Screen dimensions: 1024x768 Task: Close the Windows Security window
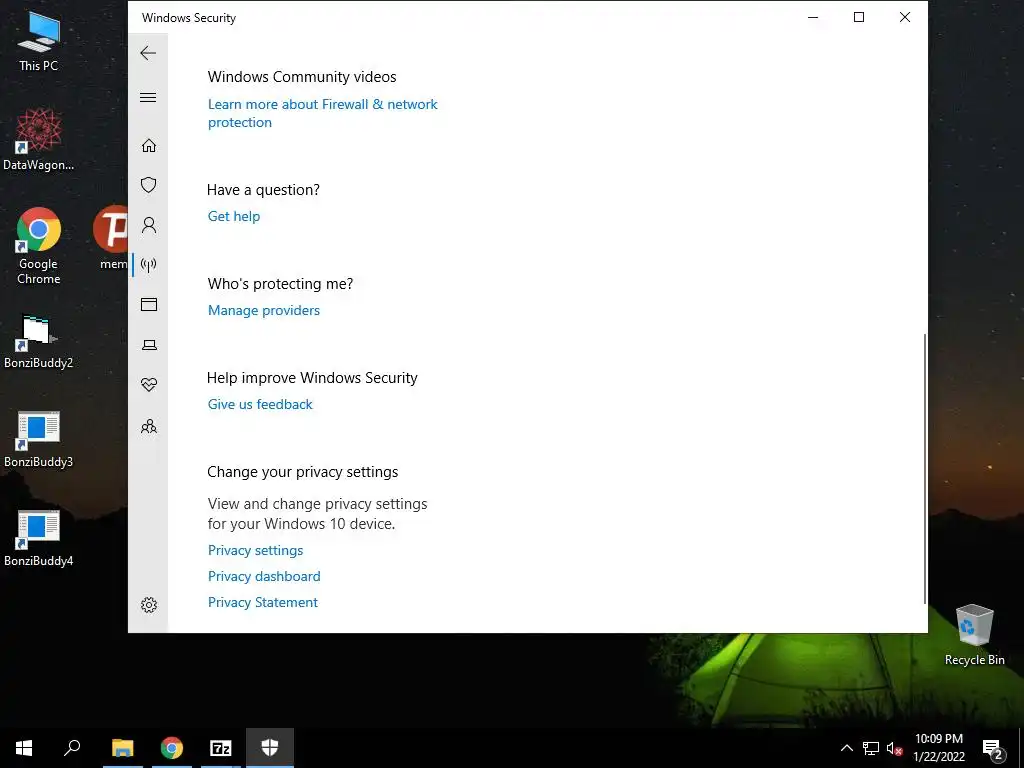coord(904,17)
